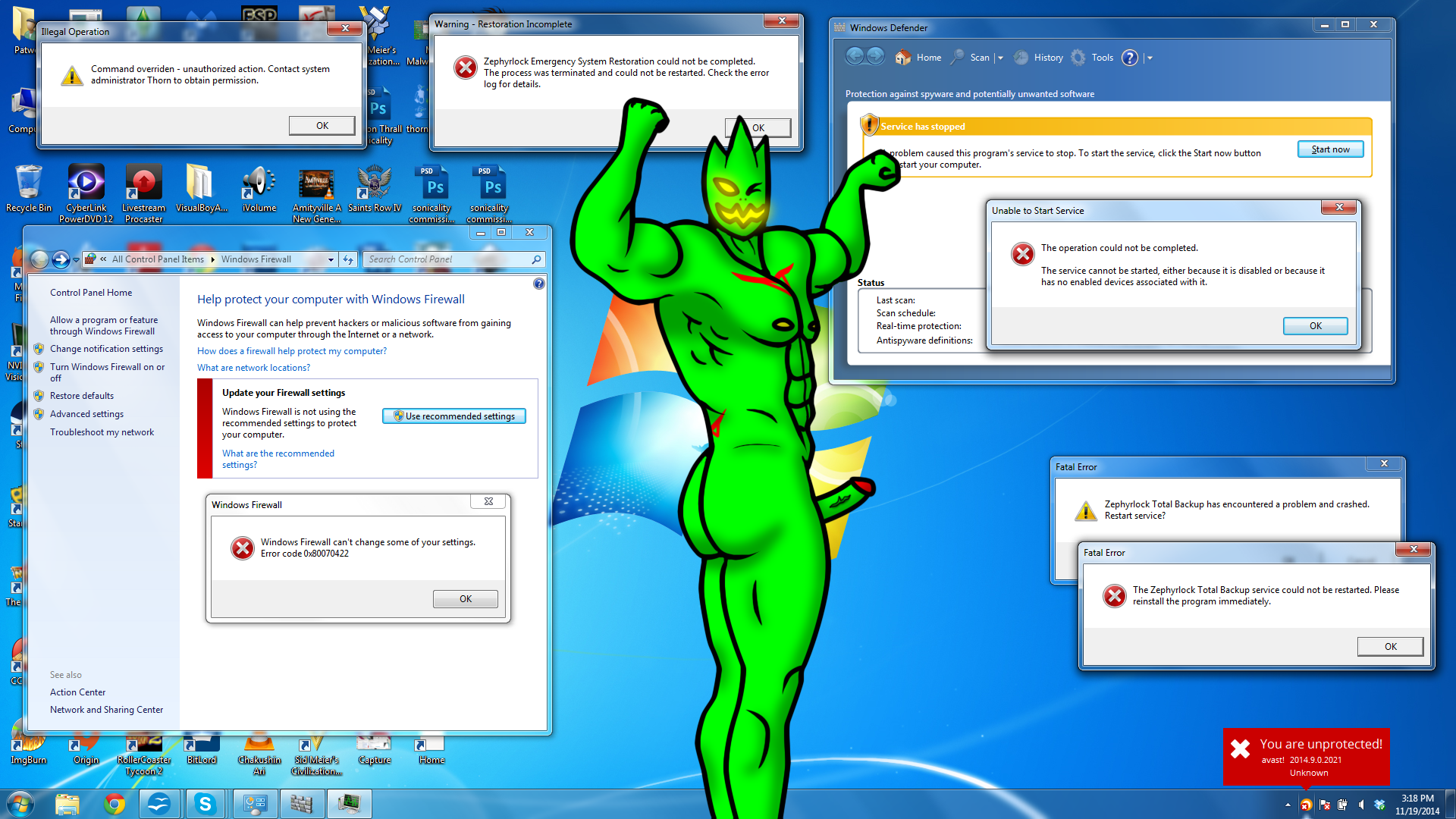Open Windows Defender help question icon

[x=1129, y=58]
